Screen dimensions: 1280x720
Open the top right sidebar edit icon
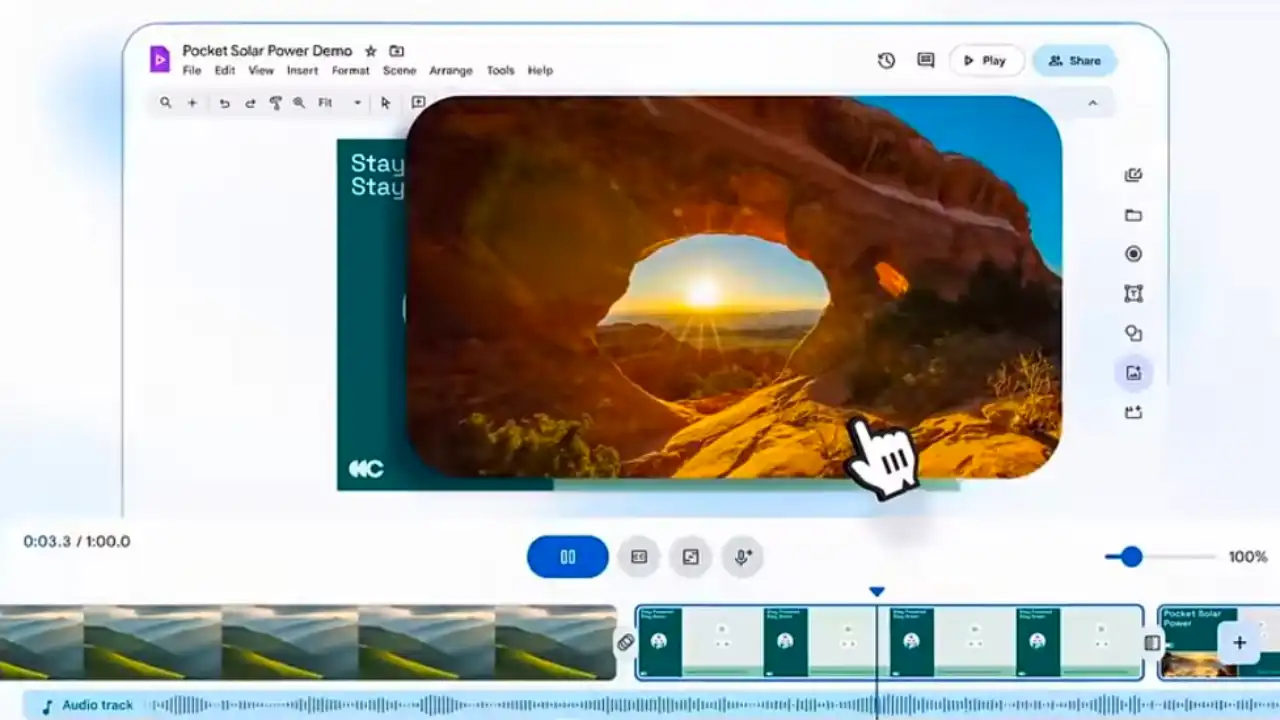[1133, 175]
